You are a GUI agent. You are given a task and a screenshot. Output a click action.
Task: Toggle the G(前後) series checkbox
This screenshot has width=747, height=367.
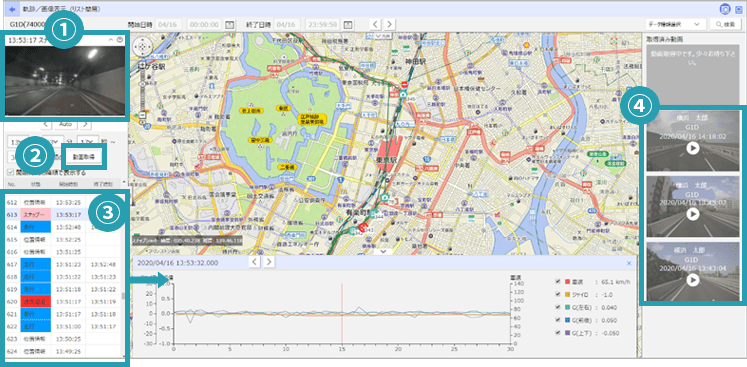click(558, 320)
